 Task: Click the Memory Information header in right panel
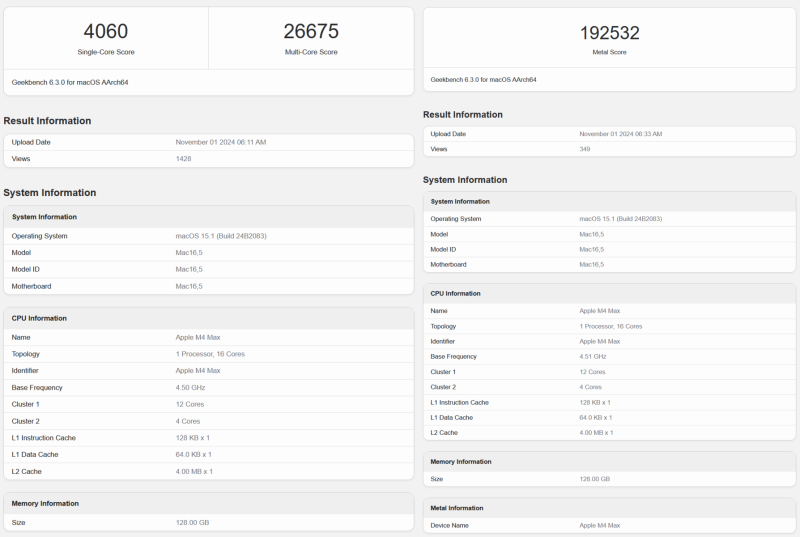tap(461, 462)
